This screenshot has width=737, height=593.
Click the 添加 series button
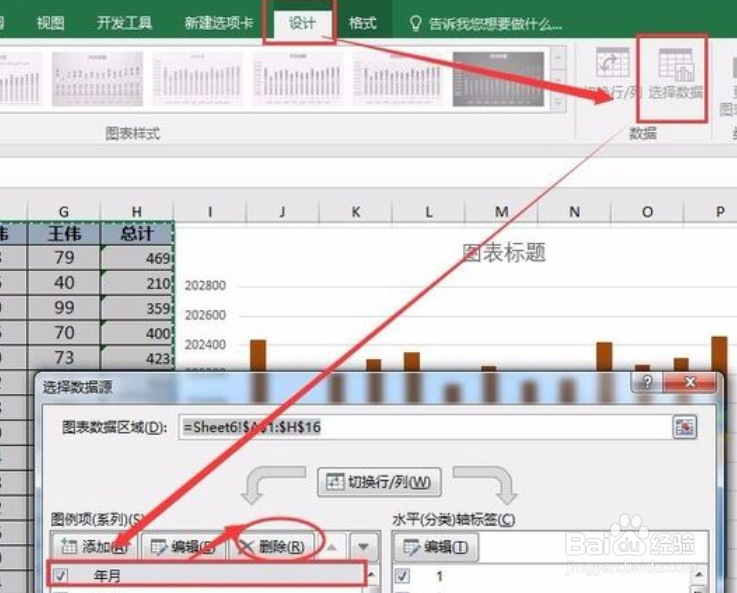click(93, 546)
